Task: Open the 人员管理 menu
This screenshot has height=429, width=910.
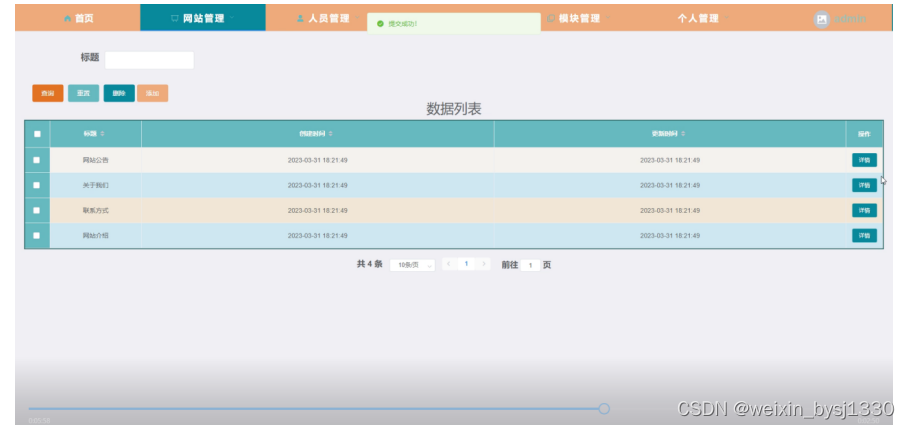Action: [x=328, y=19]
